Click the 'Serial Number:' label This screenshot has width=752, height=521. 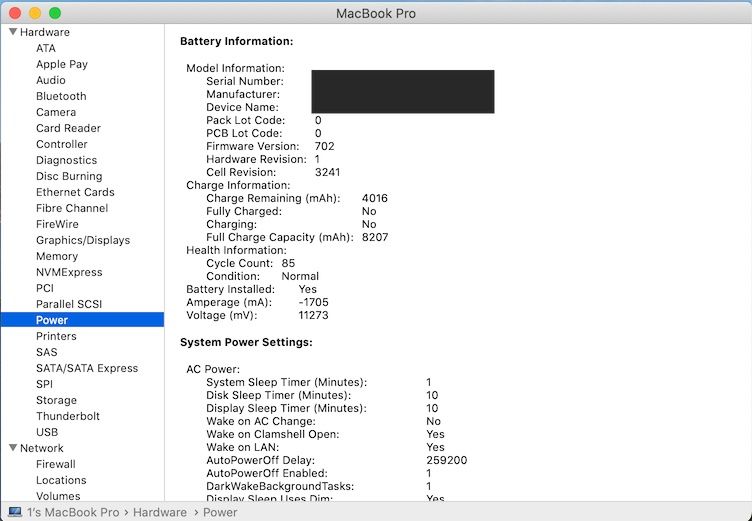(245, 81)
